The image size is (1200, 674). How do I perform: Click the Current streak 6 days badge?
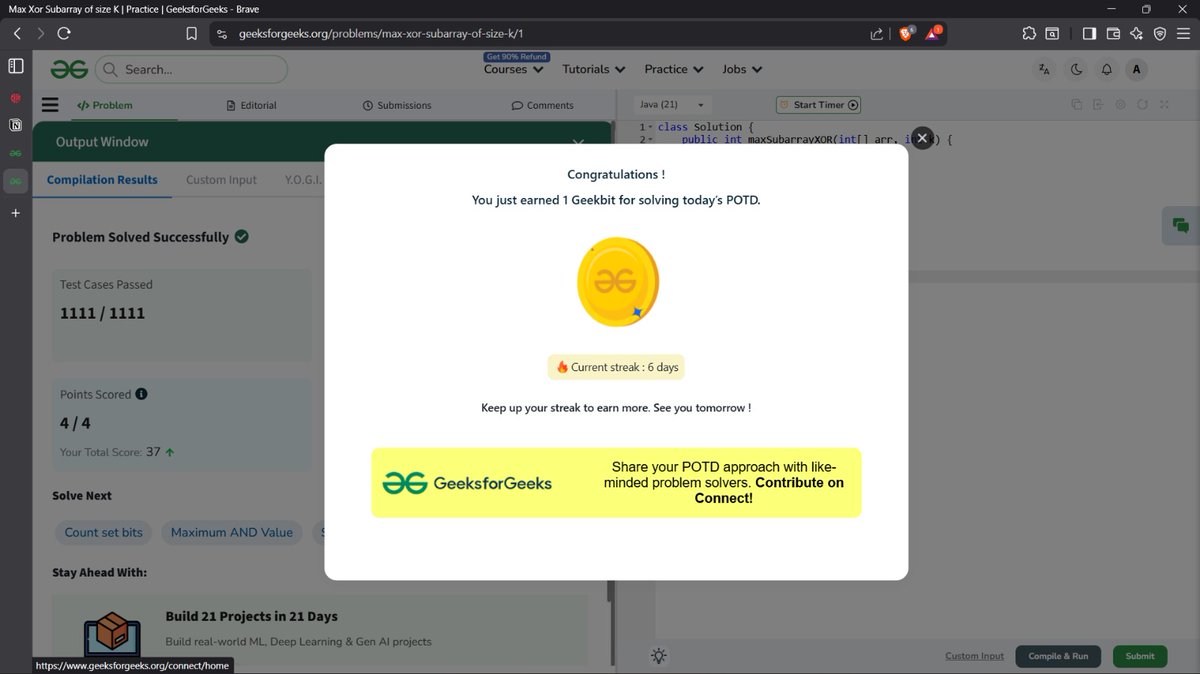(x=616, y=367)
